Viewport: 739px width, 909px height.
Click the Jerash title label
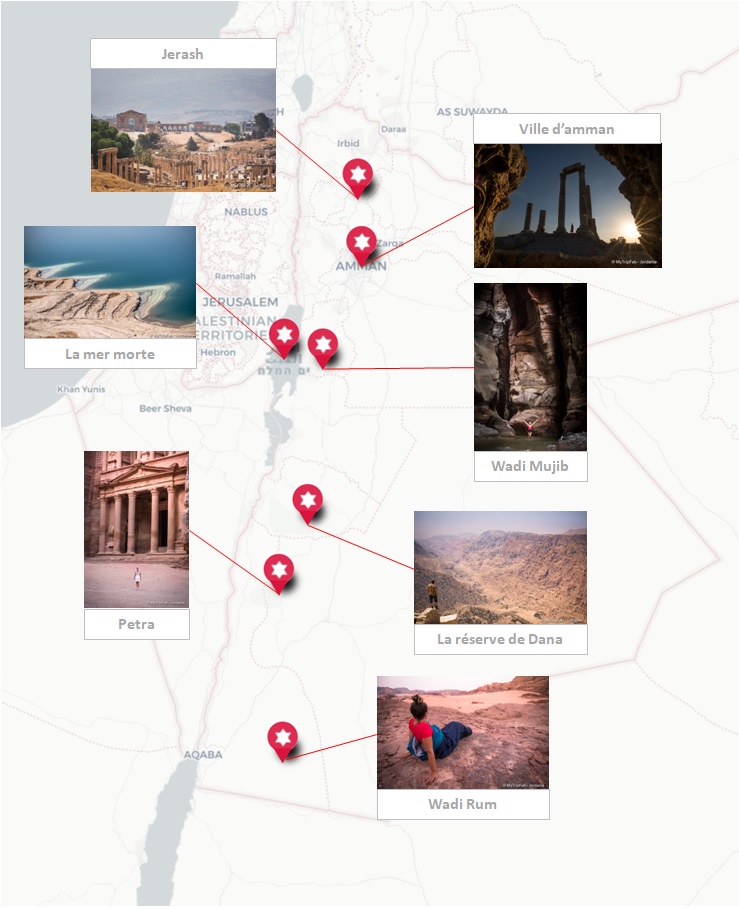coord(183,54)
